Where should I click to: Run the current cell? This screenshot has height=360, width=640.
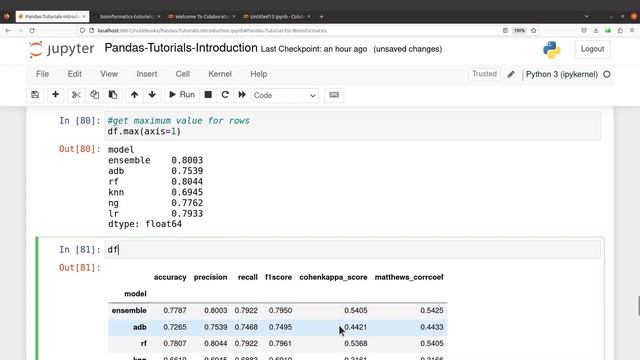point(182,95)
